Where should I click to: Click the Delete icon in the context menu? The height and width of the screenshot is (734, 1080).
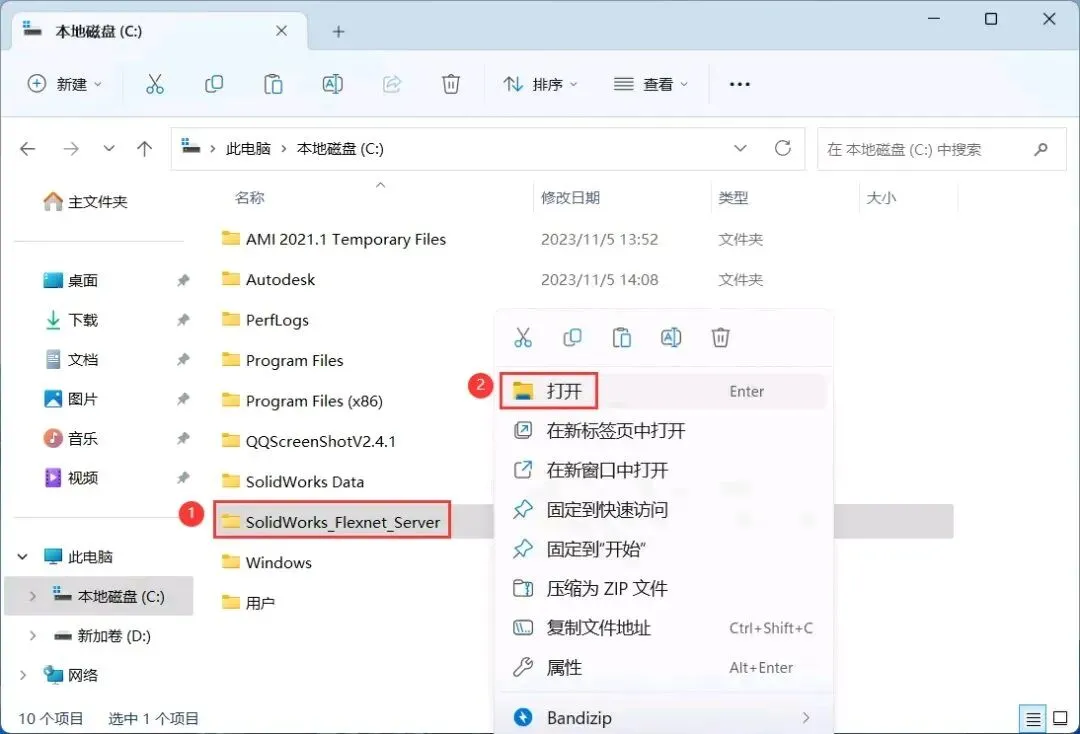(x=720, y=337)
